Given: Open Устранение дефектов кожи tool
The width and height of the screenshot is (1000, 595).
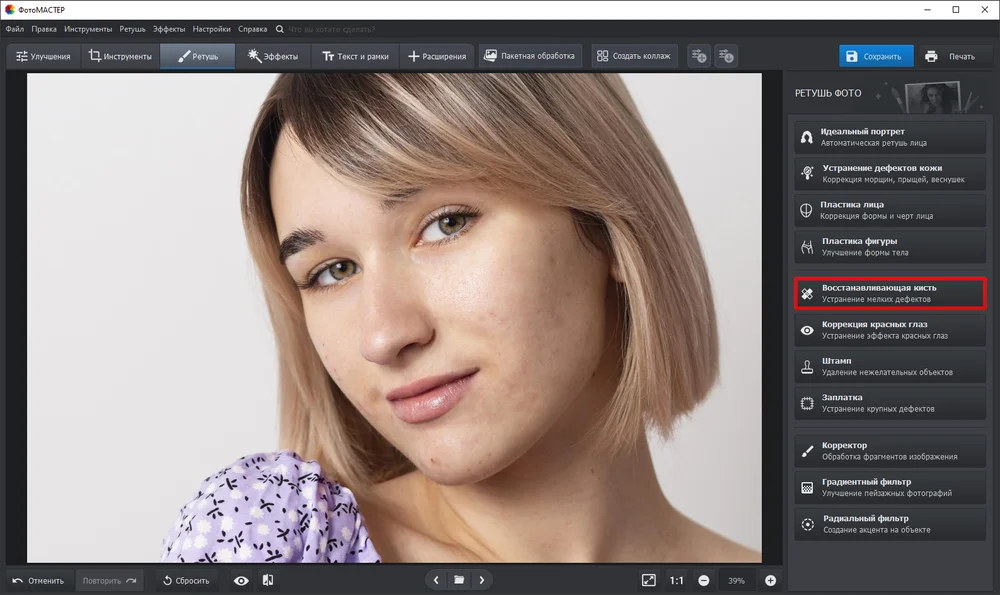Looking at the screenshot, I should coord(890,173).
